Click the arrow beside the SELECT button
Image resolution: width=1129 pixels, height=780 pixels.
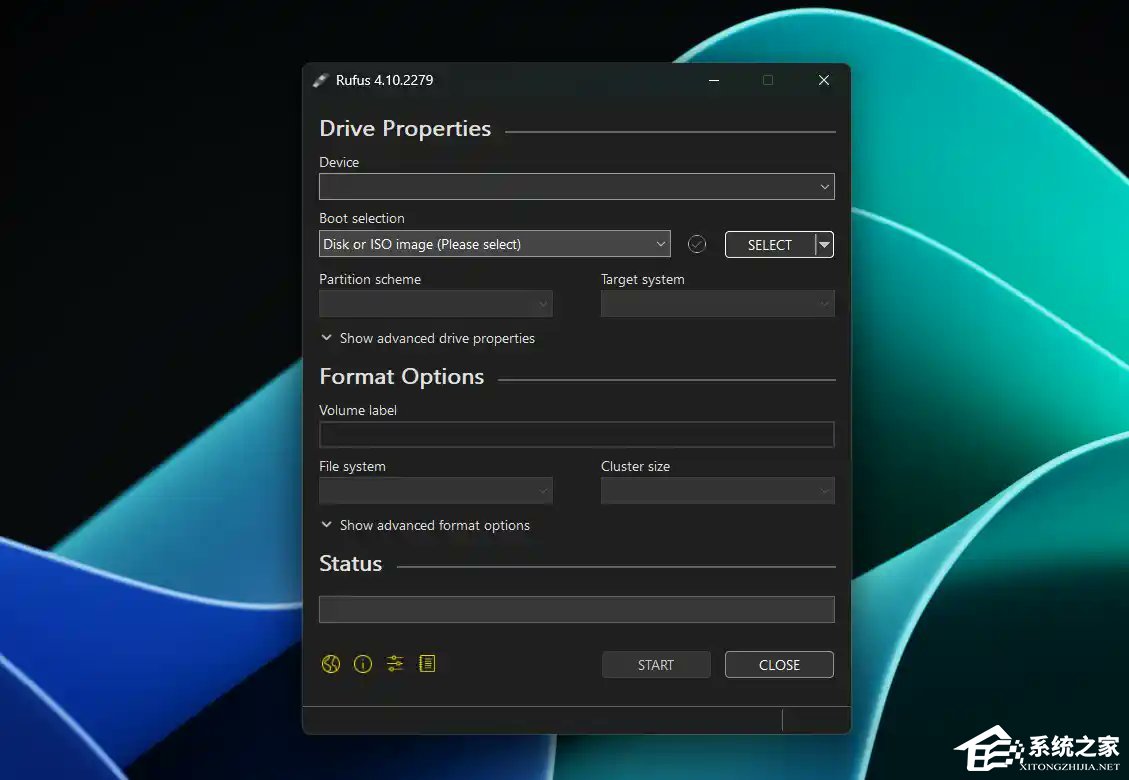click(x=823, y=243)
